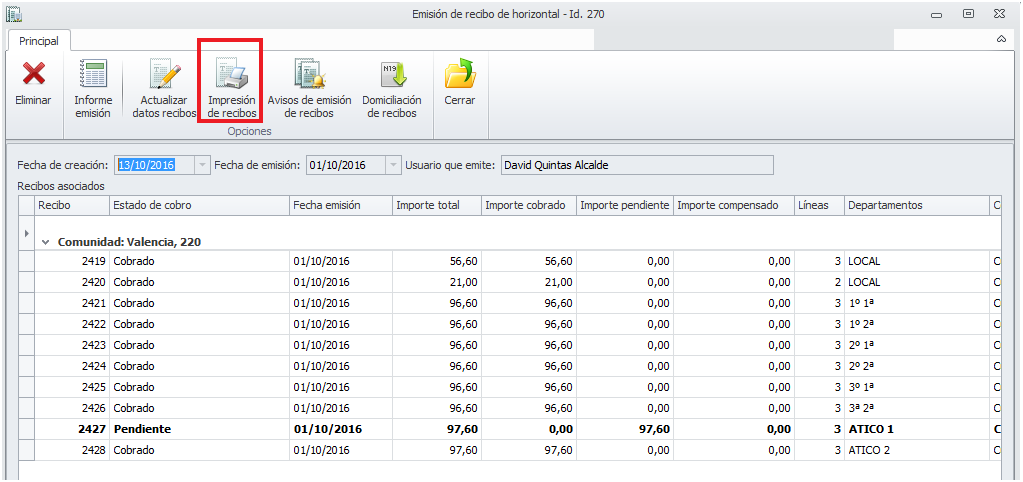Click the Departamentos column header

click(x=914, y=205)
